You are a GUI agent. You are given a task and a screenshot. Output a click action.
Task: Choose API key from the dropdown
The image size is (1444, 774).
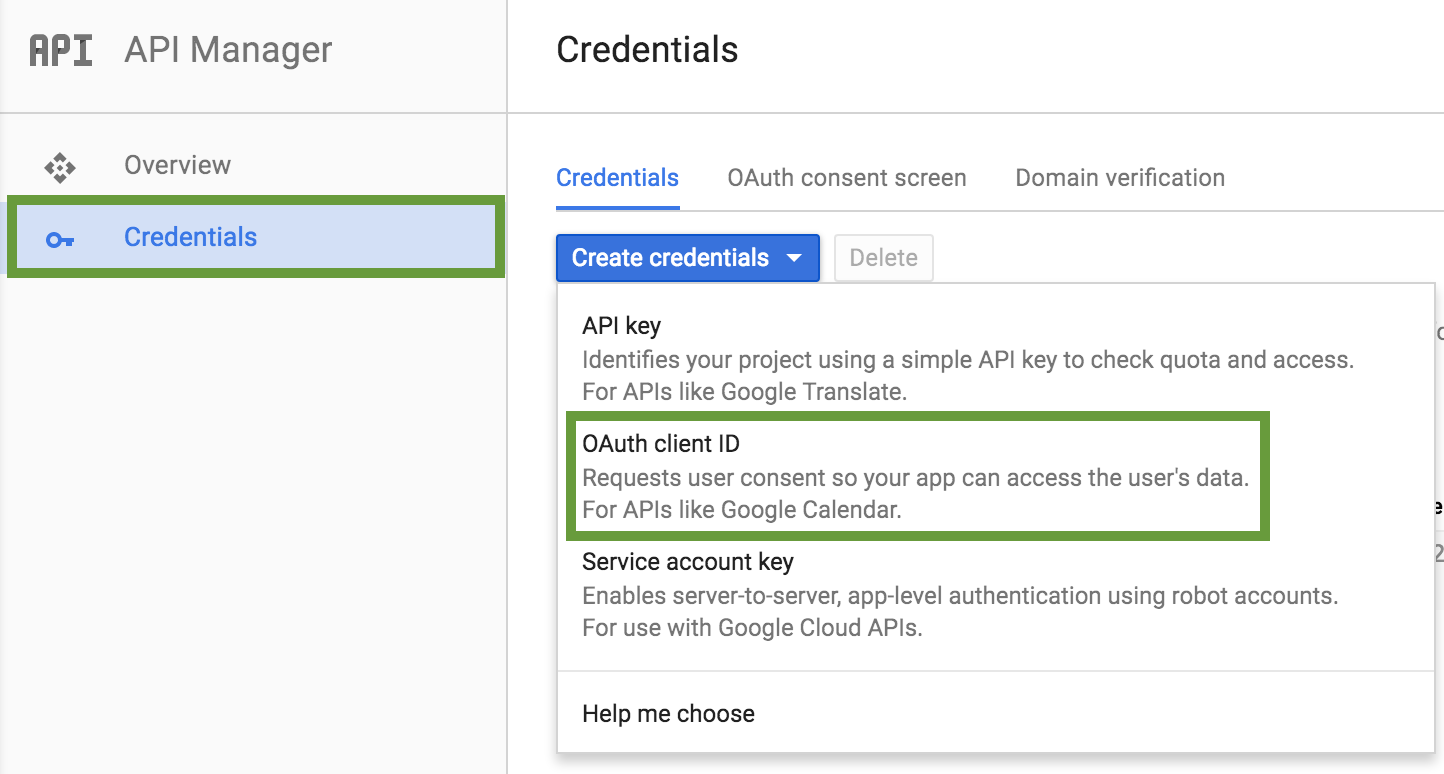coord(621,326)
